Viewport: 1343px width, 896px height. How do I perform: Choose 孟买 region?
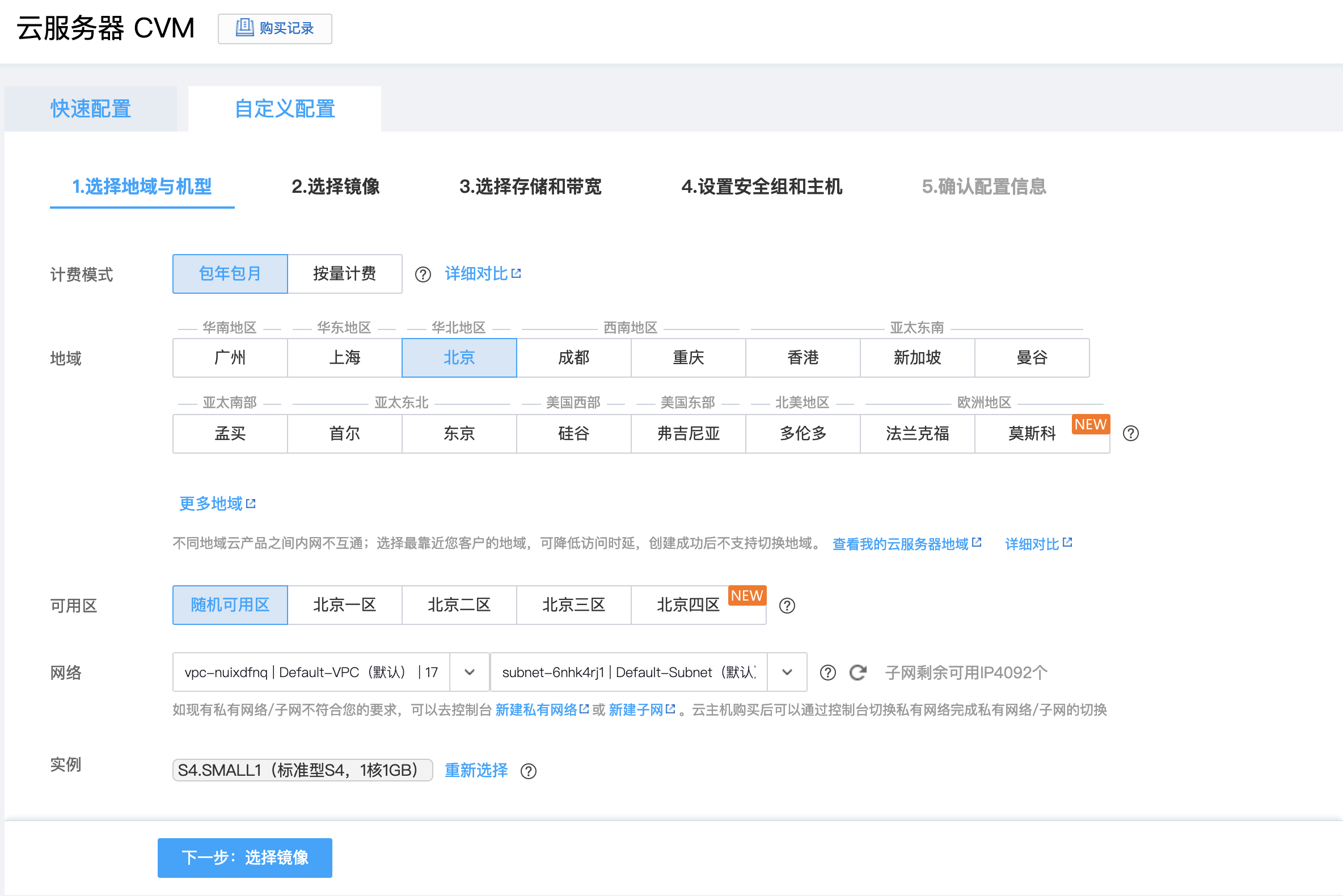pyautogui.click(x=230, y=434)
